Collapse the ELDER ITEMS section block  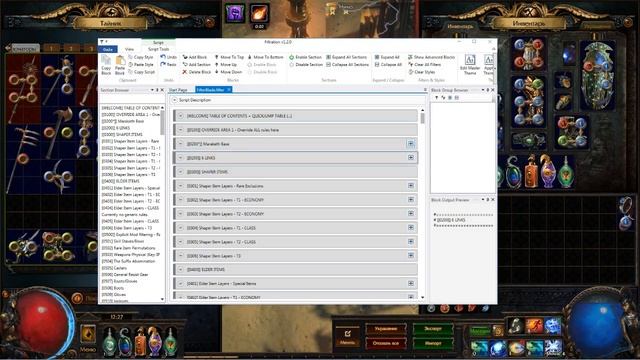pyautogui.click(x=180, y=269)
